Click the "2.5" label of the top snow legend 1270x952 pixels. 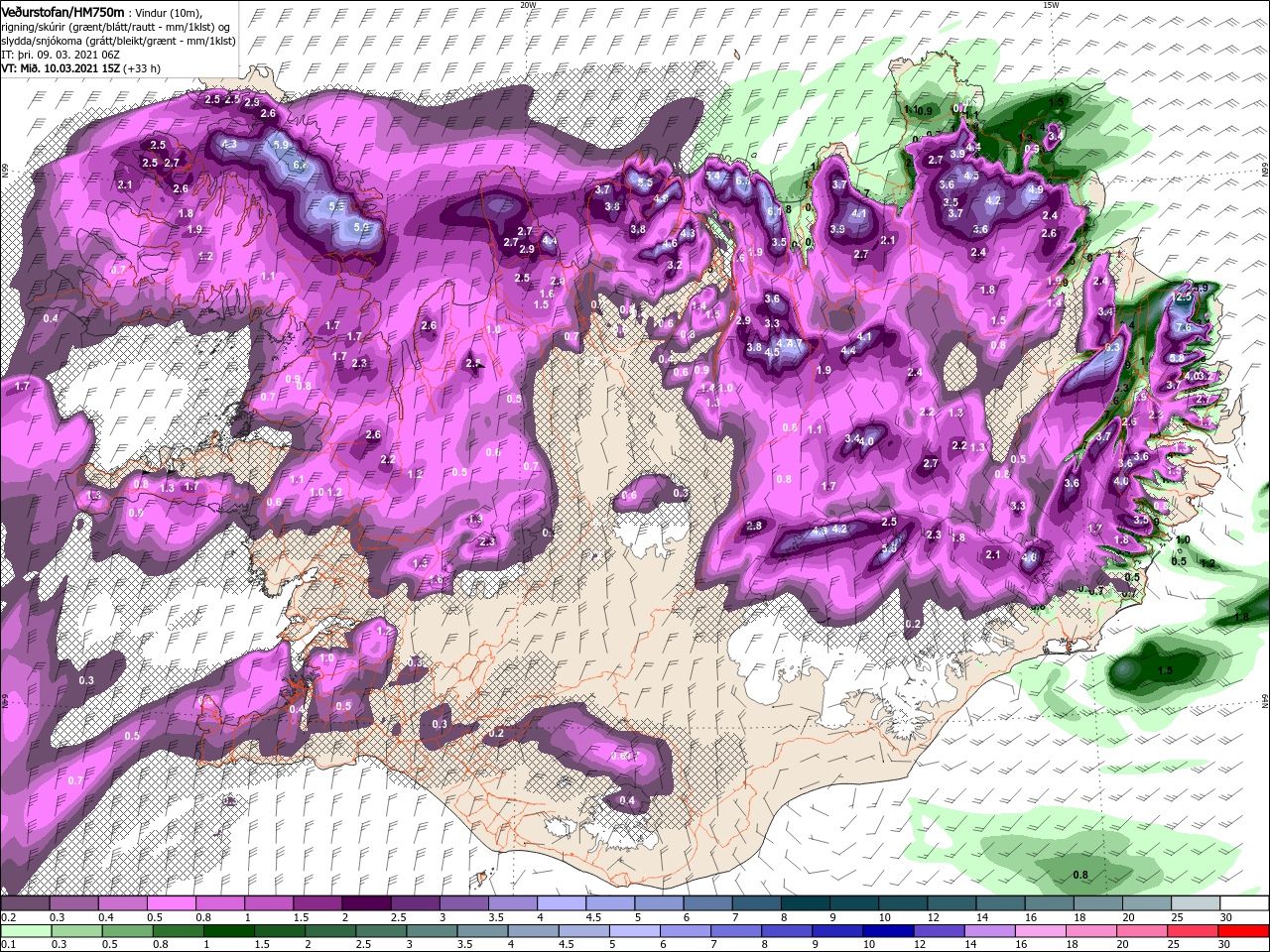[398, 917]
